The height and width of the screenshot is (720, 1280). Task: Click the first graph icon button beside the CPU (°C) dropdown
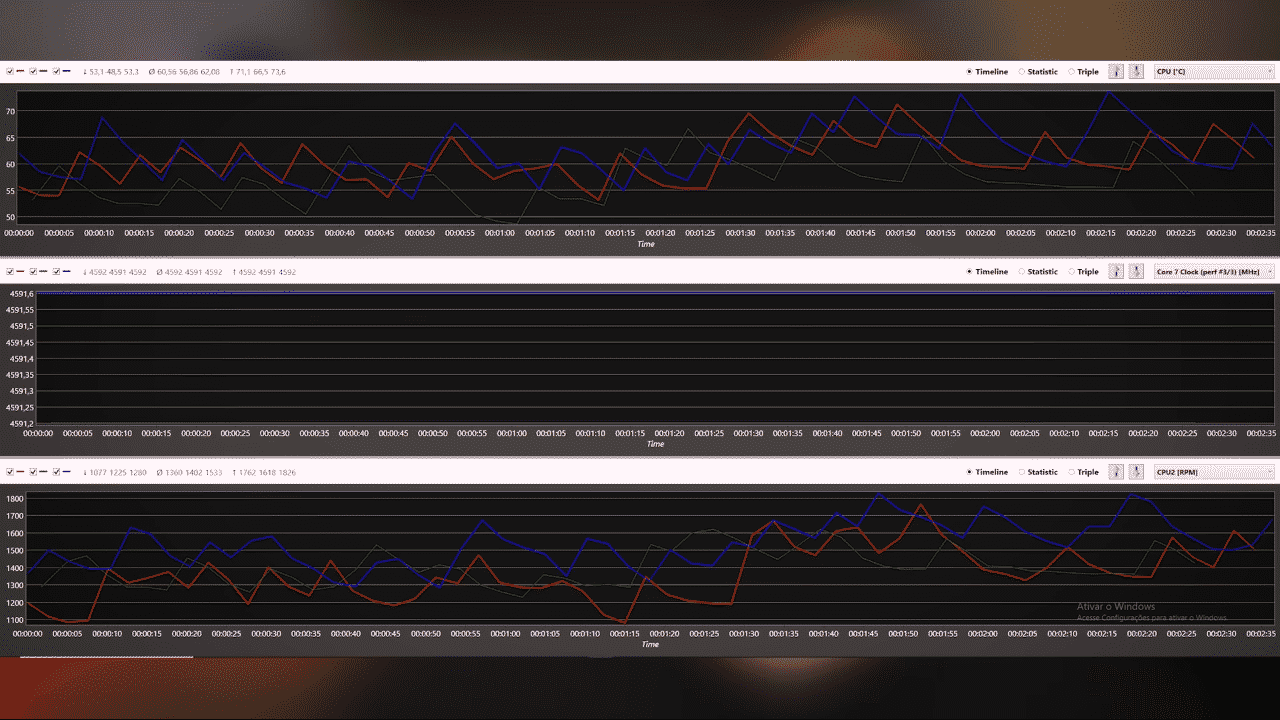[1117, 71]
